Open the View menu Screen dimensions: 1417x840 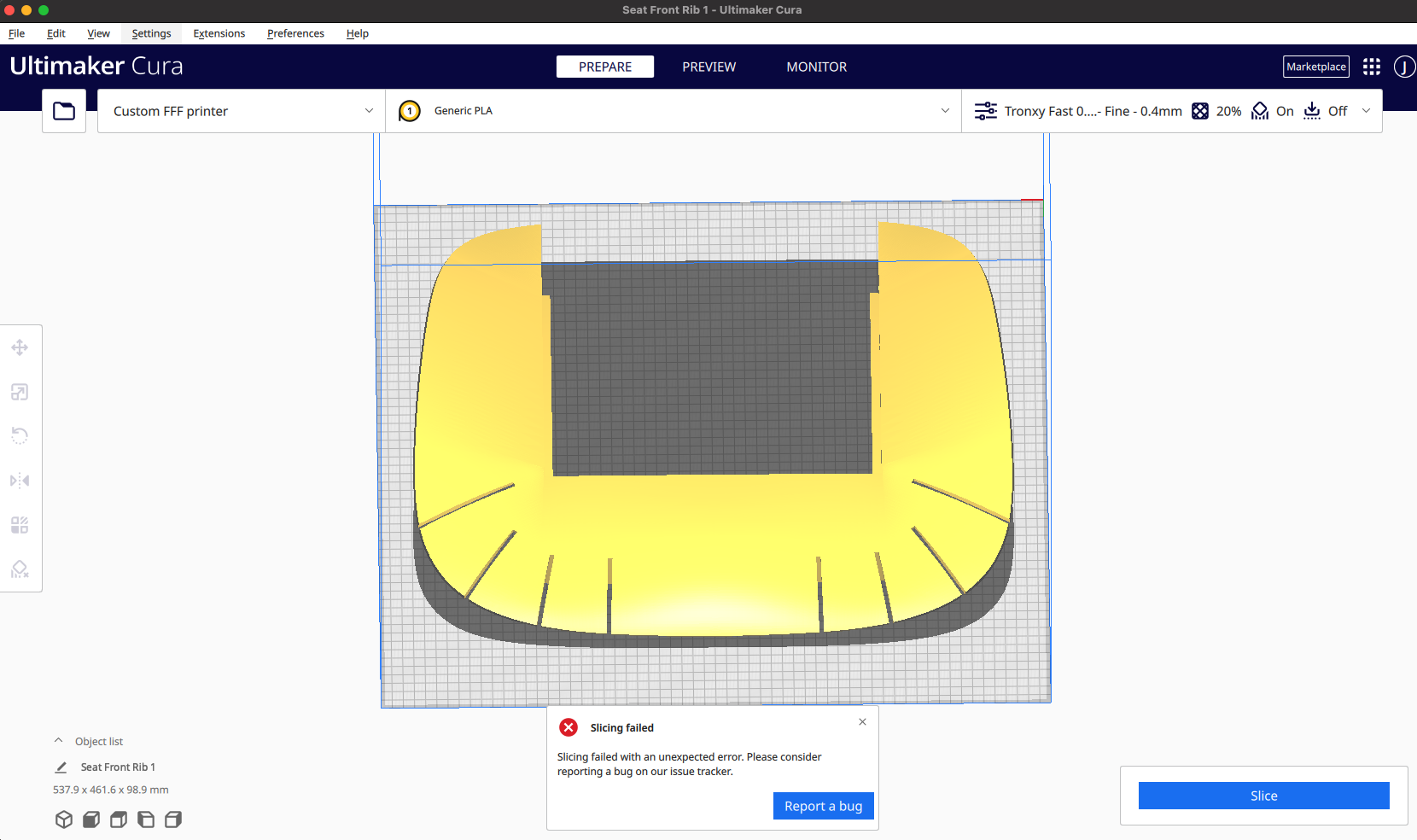pos(98,33)
